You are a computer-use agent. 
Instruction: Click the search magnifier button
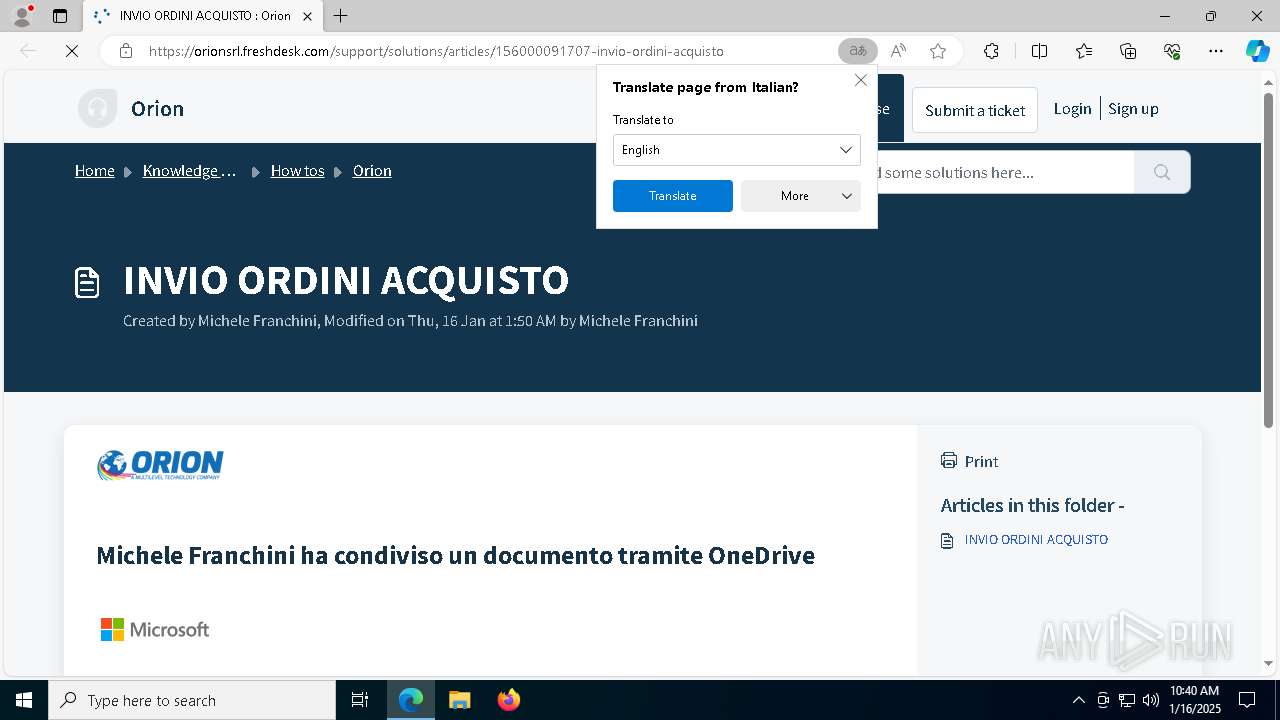pyautogui.click(x=1162, y=172)
